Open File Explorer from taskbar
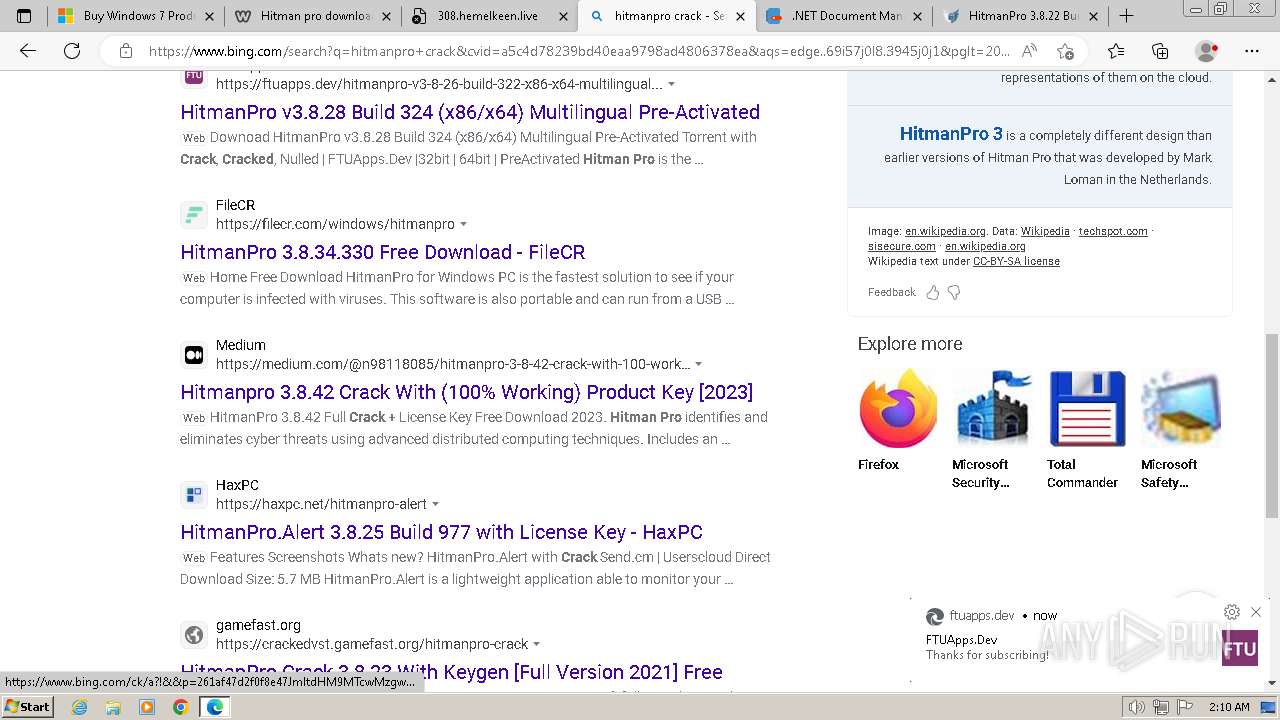This screenshot has height=720, width=1280. (113, 707)
